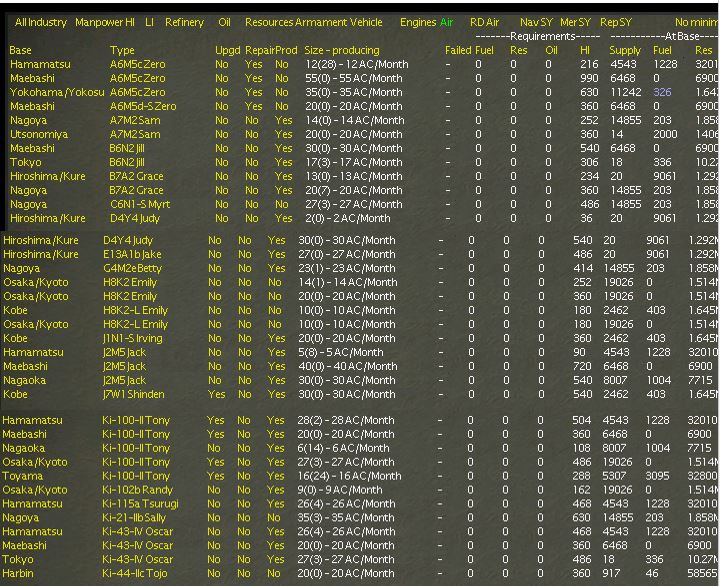This screenshot has height=586, width=720.
Task: Toggle Prod Yes for Utsonomiya A7M2 Sam
Action: click(x=283, y=134)
